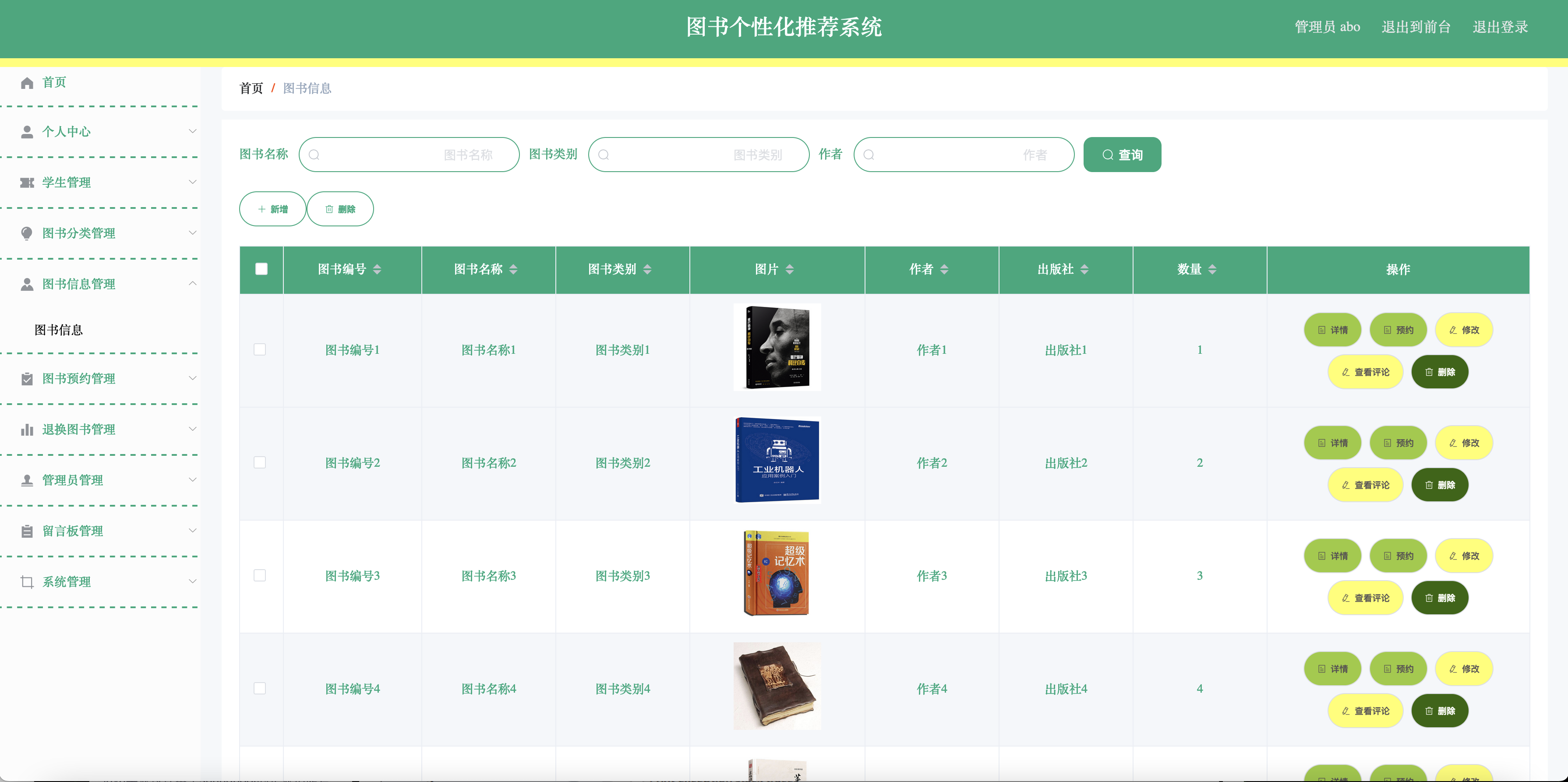Expand 退换图书管理 menu chevron
The width and height of the screenshot is (1568, 782).
tap(192, 429)
